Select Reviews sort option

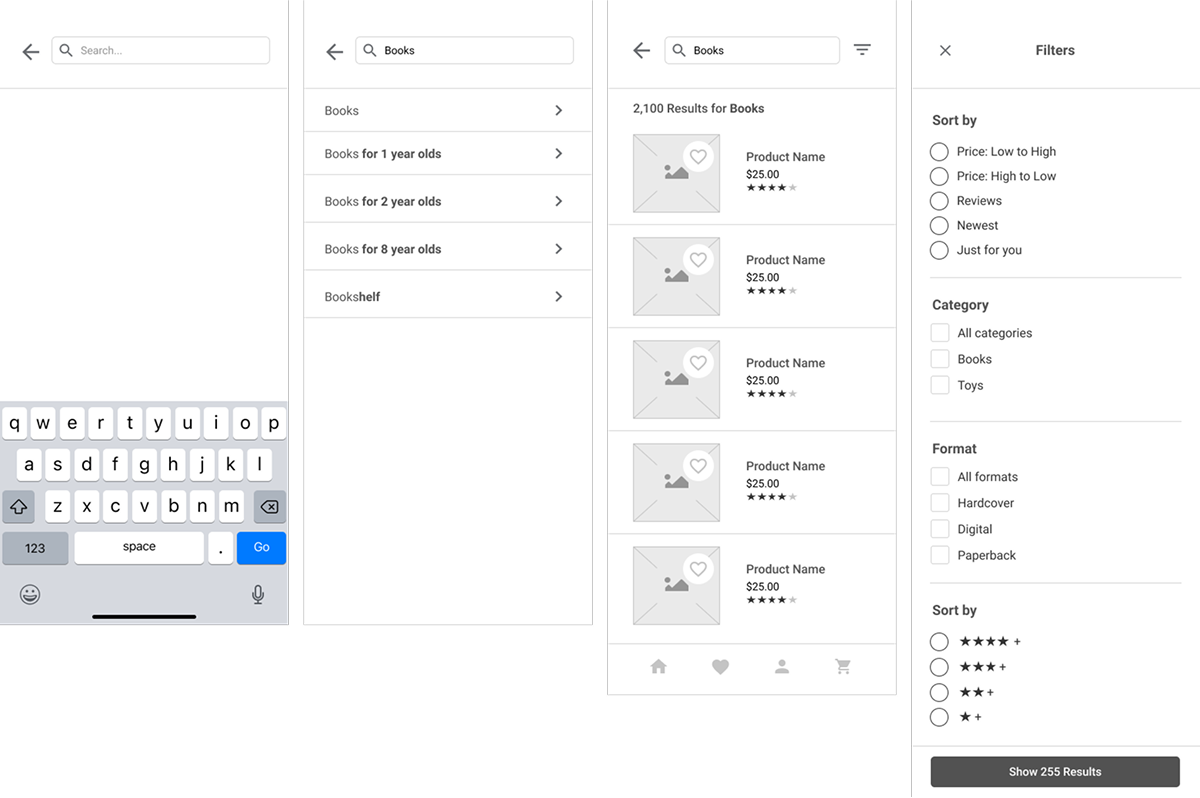pos(939,201)
